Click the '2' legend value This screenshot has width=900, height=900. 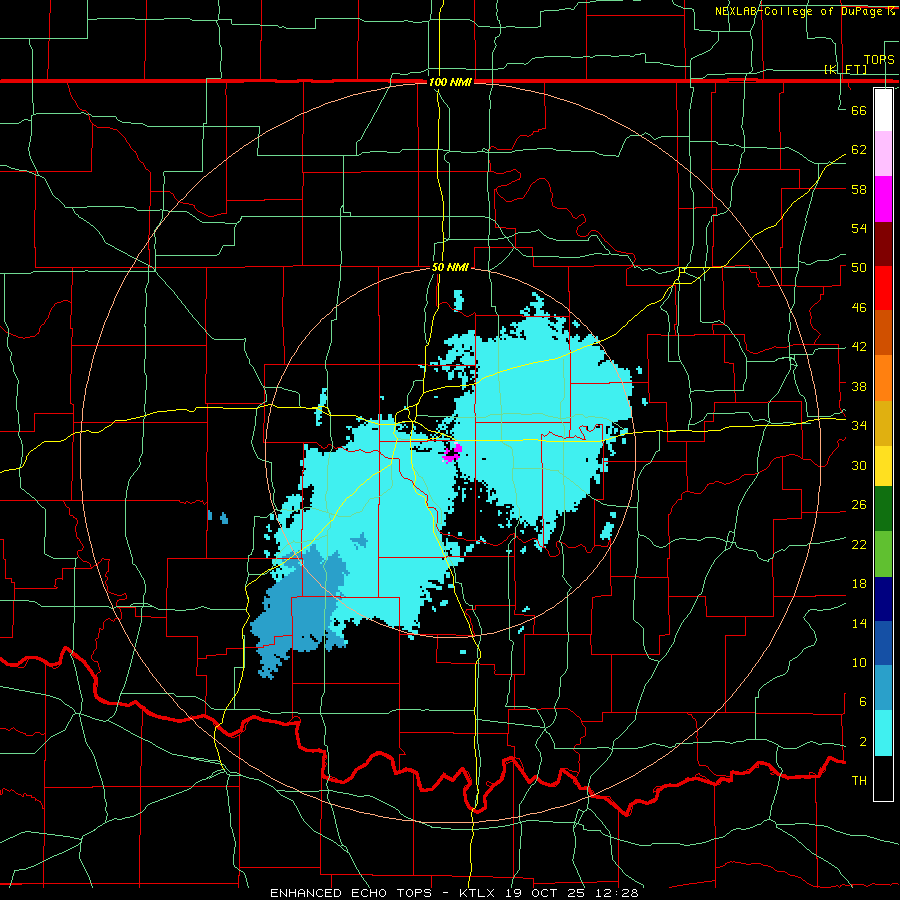(862, 742)
